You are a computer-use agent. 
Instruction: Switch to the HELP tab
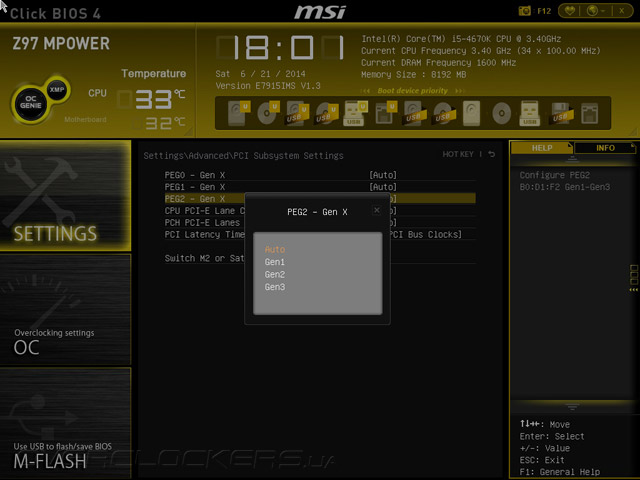click(542, 148)
